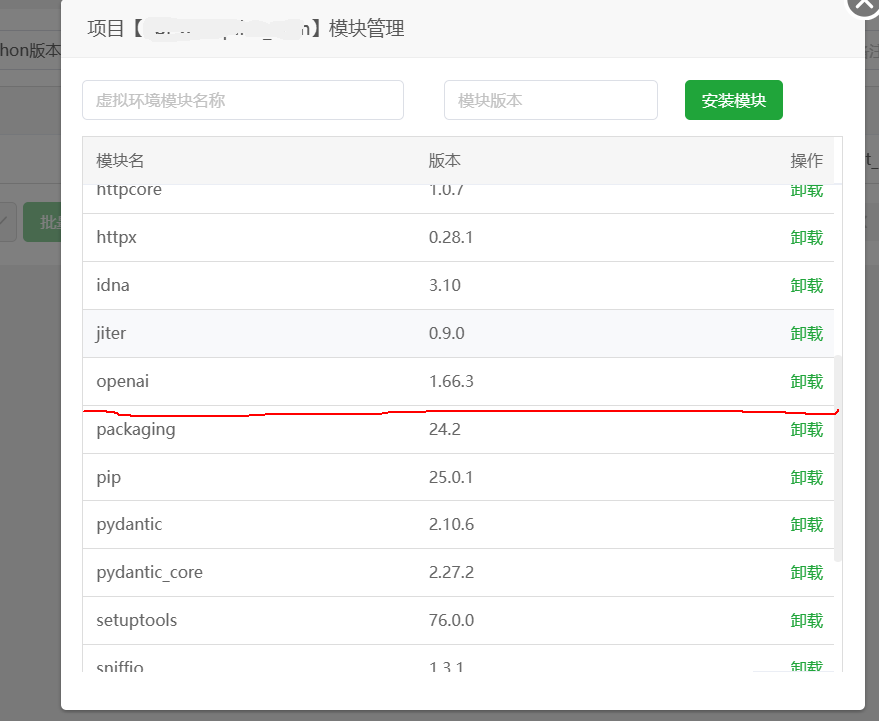Select the openai module name
This screenshot has width=879, height=721.
123,382
